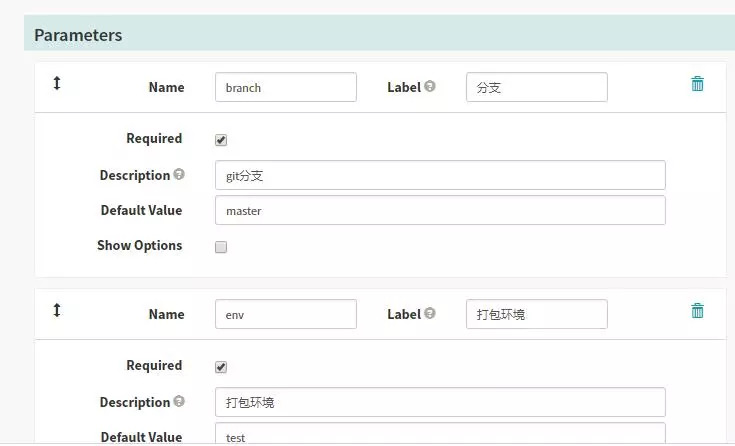The image size is (735, 446).
Task: Click the env Description field with 打包环境
Action: (x=440, y=402)
